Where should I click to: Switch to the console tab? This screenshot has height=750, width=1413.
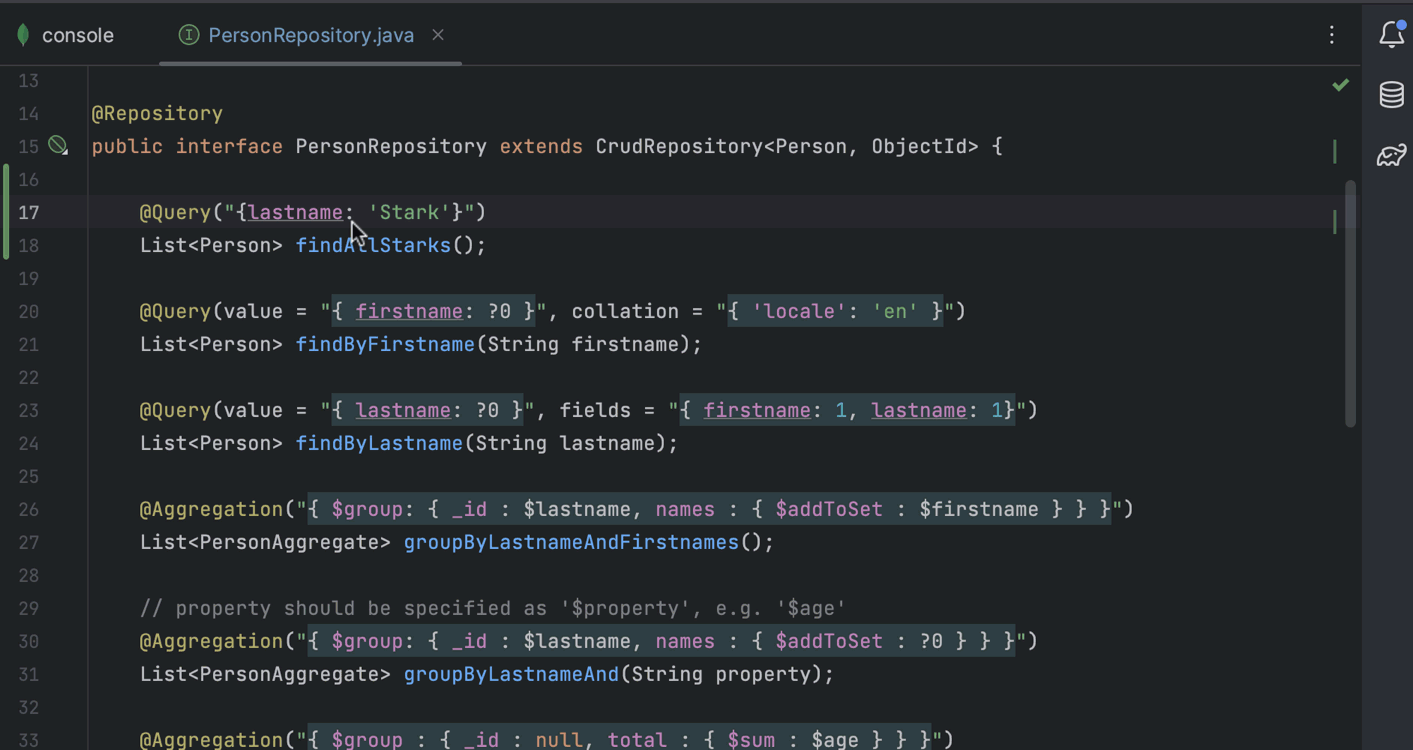click(x=77, y=35)
